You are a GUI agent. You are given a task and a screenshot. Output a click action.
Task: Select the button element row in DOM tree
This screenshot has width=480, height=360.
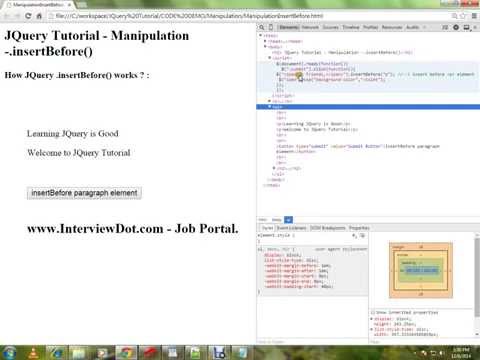pos(357,149)
